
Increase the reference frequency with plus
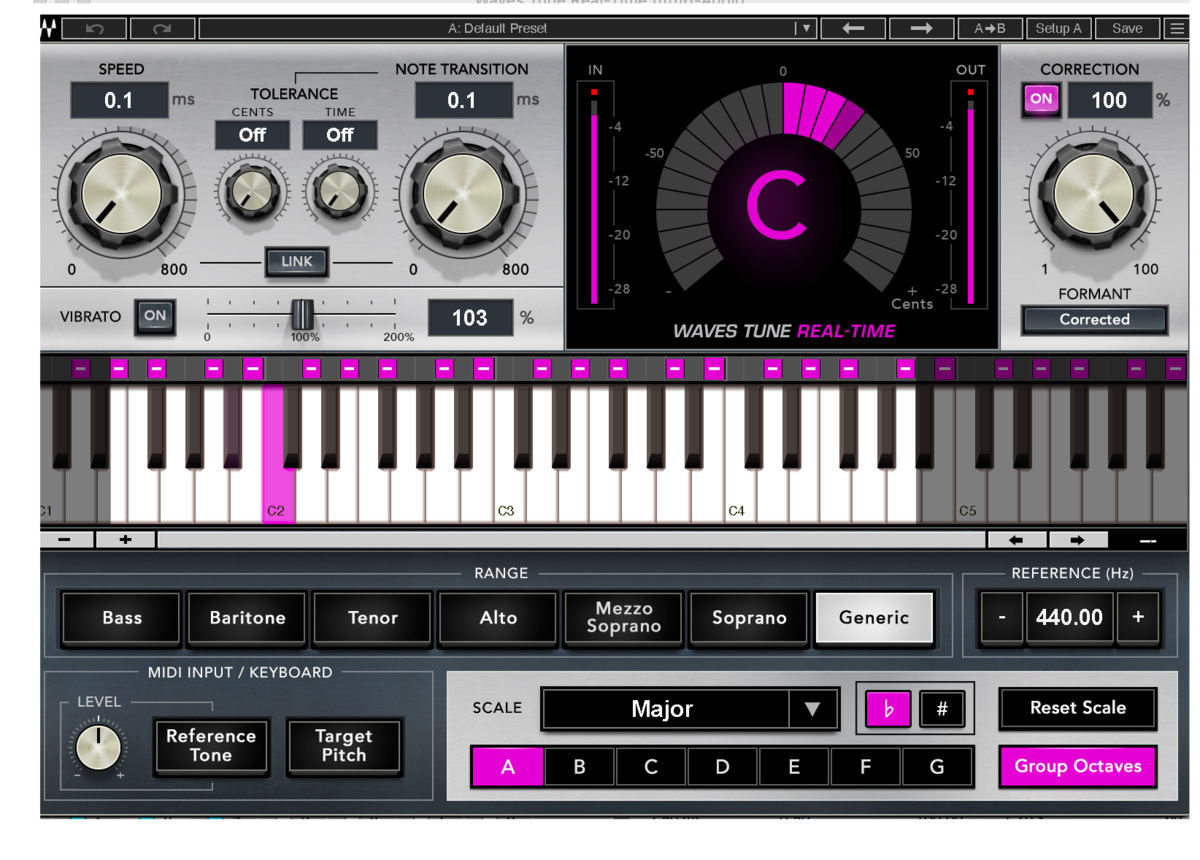1138,617
